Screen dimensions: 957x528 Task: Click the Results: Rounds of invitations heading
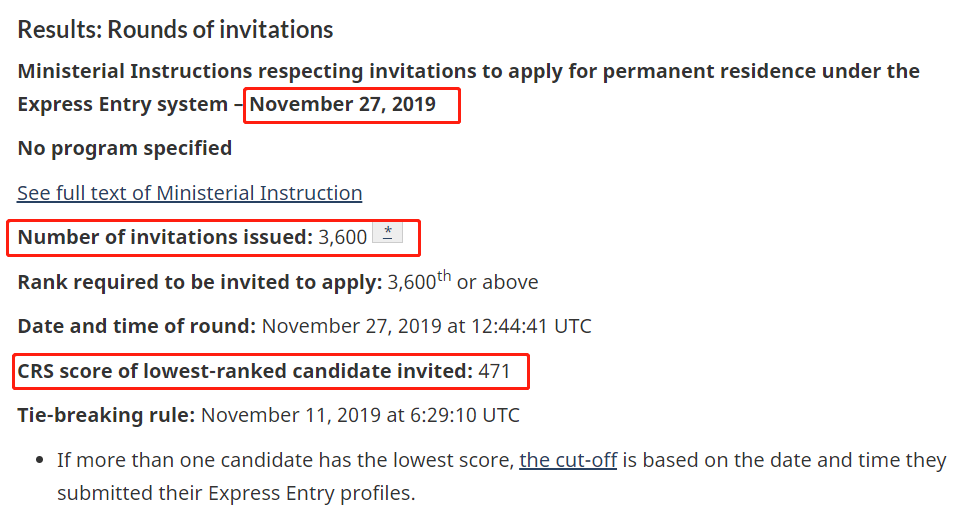click(175, 29)
